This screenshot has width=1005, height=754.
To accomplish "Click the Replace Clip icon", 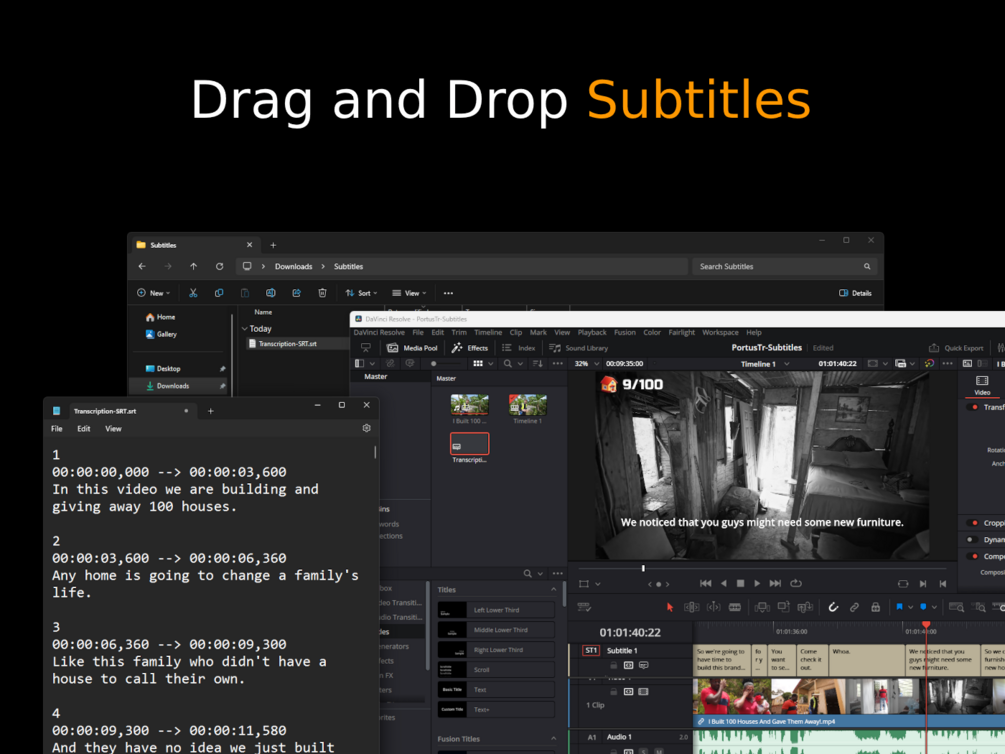I will click(805, 607).
